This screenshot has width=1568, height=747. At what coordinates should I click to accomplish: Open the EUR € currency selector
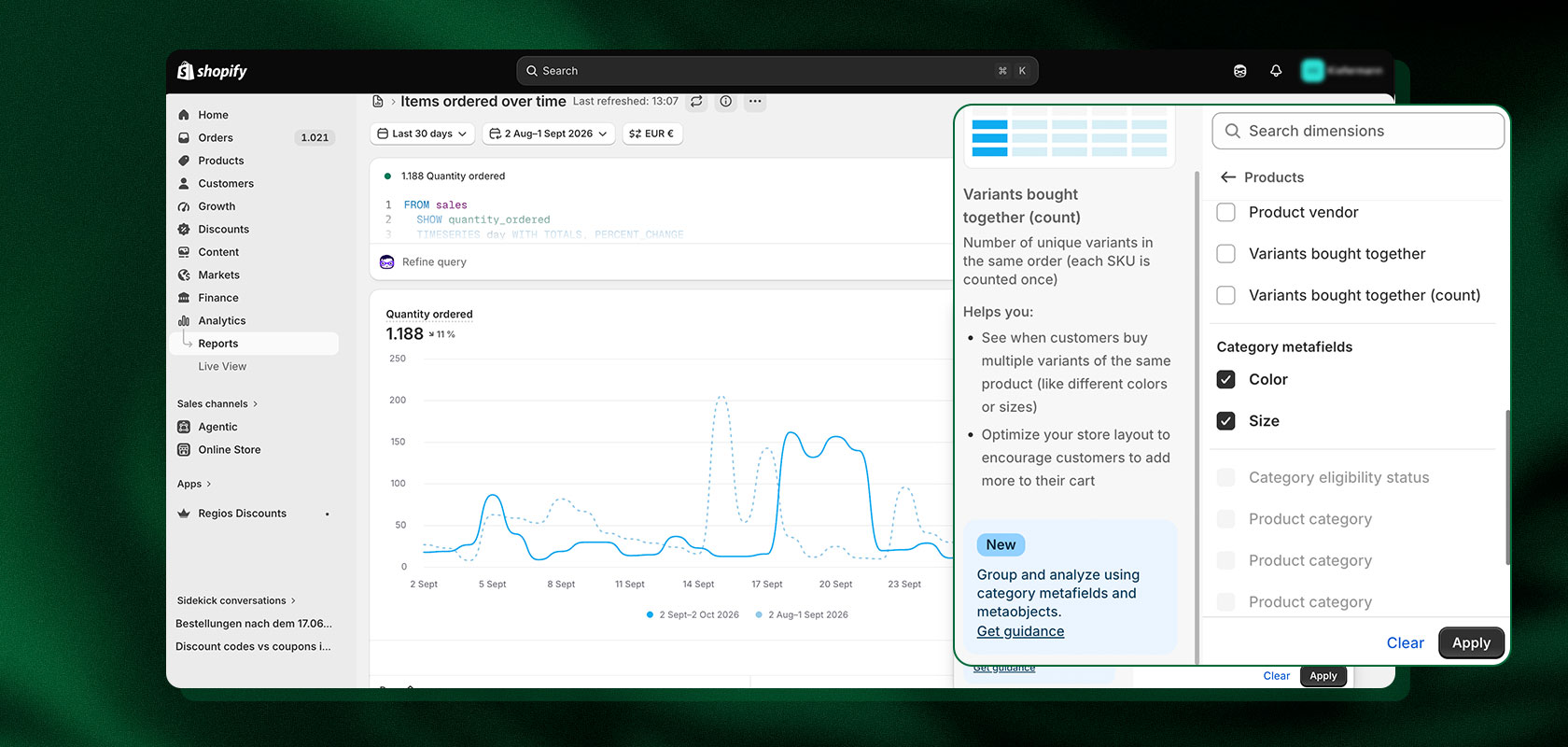pyautogui.click(x=651, y=134)
